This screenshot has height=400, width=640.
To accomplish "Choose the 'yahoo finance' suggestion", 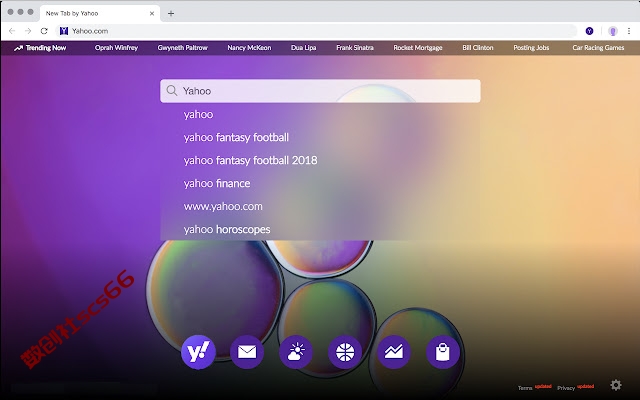I will click(217, 183).
